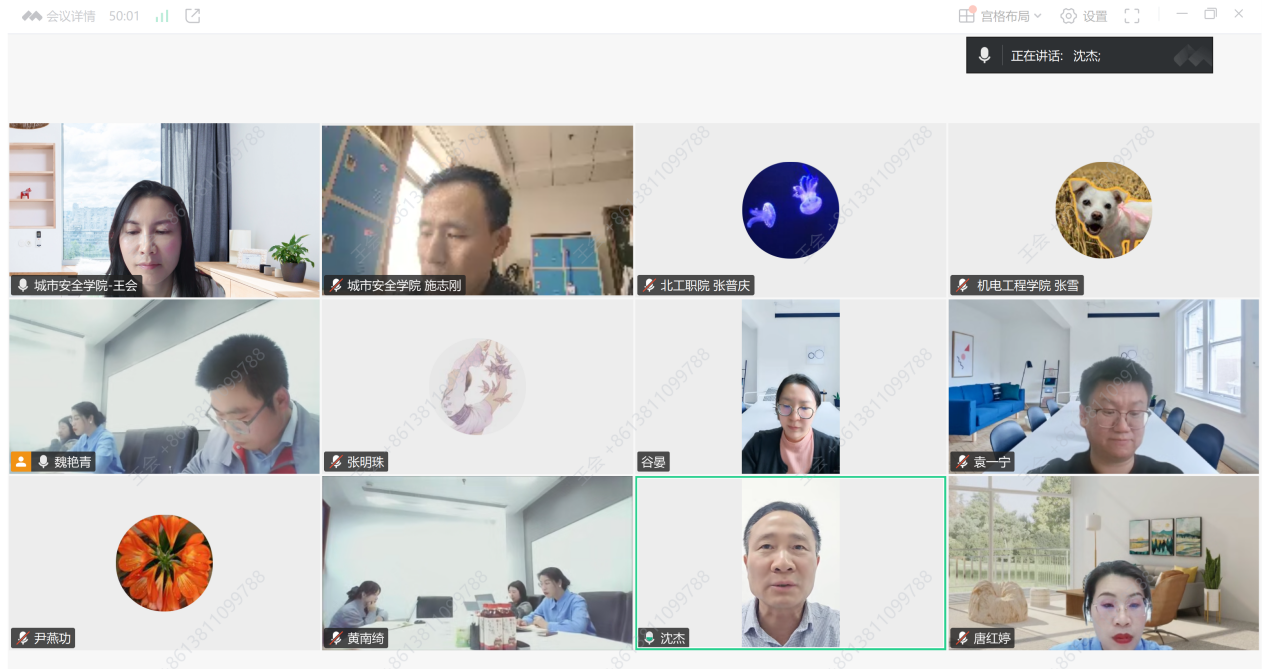Click muted mic icon of 袁一宁
Viewport: 1267px width, 669px height.
[962, 462]
